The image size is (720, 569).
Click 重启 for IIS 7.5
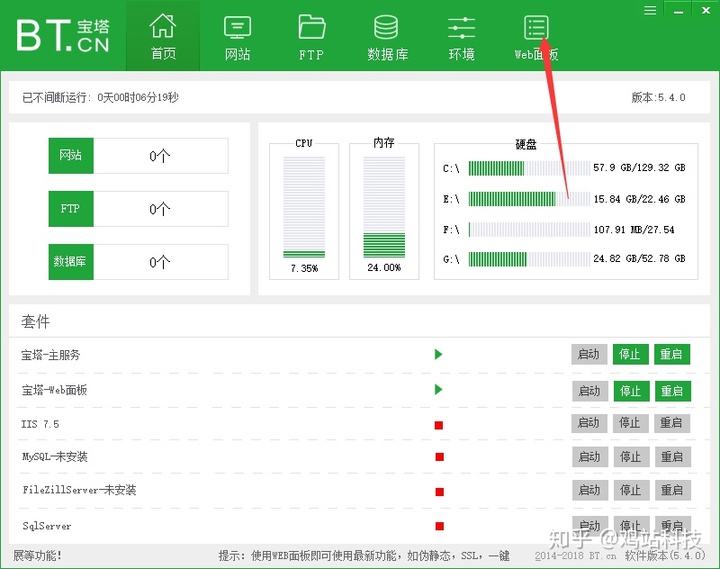click(672, 423)
